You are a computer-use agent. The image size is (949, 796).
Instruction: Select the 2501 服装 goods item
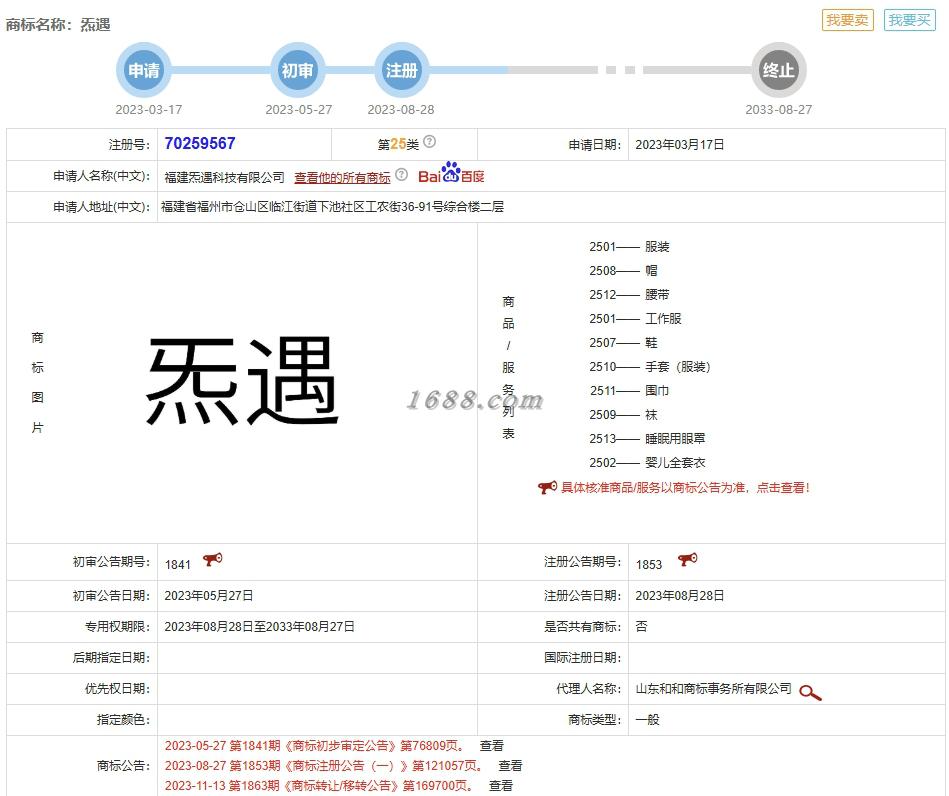click(x=629, y=246)
